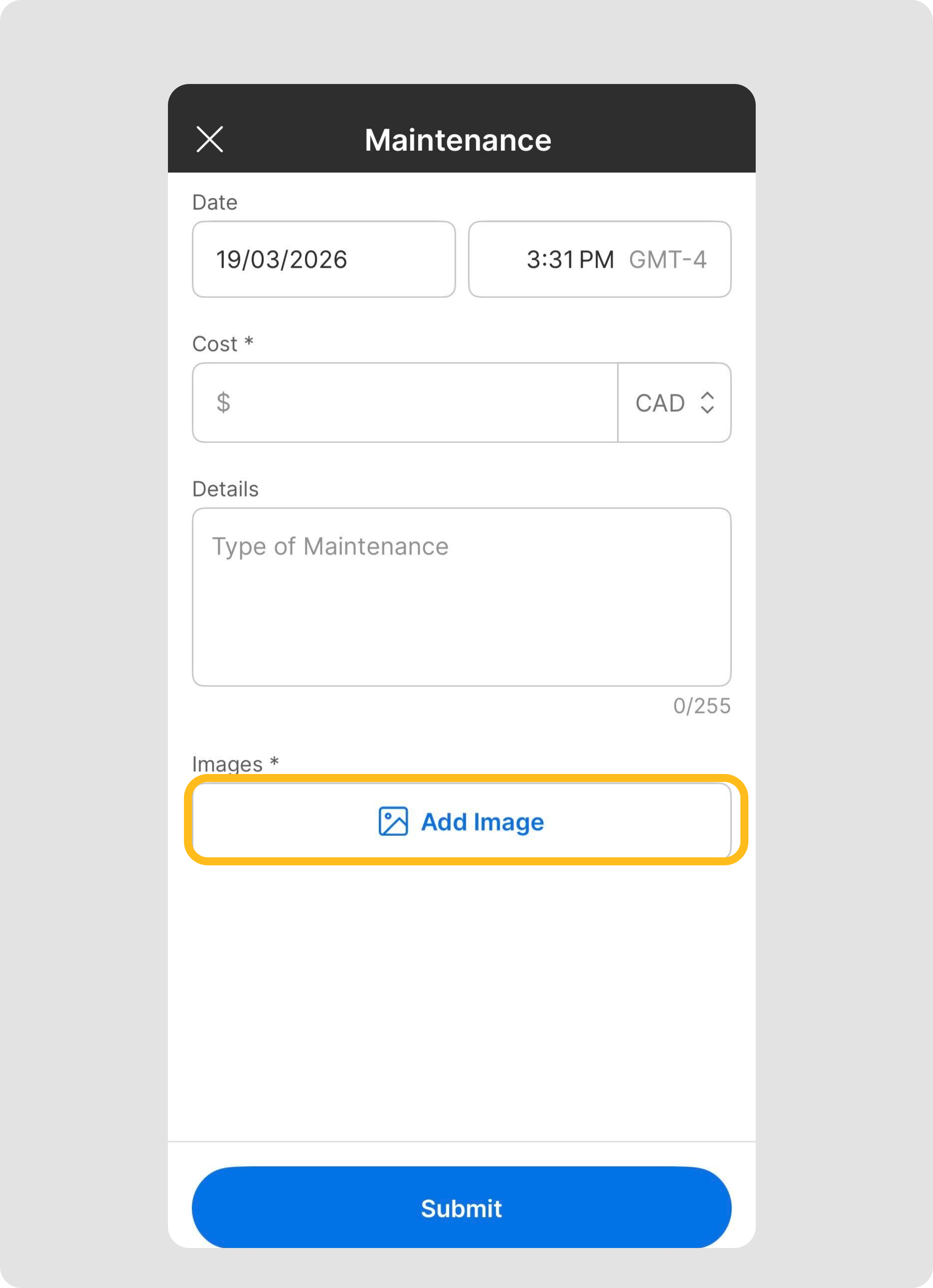Click the Maintenance header title

[x=458, y=140]
